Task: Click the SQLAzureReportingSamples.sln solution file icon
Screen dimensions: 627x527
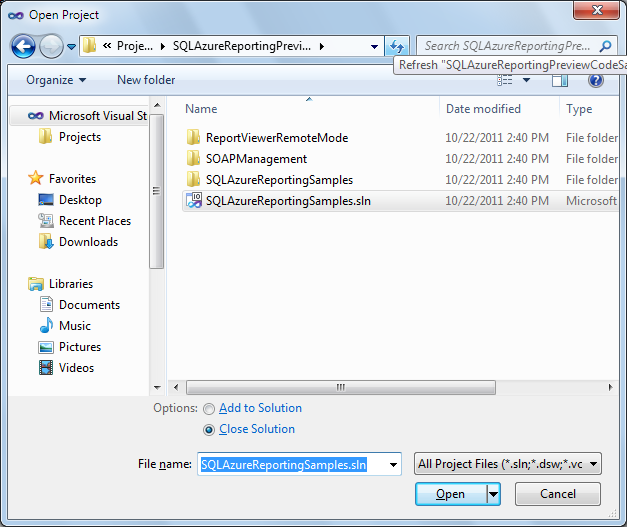Action: [x=194, y=200]
